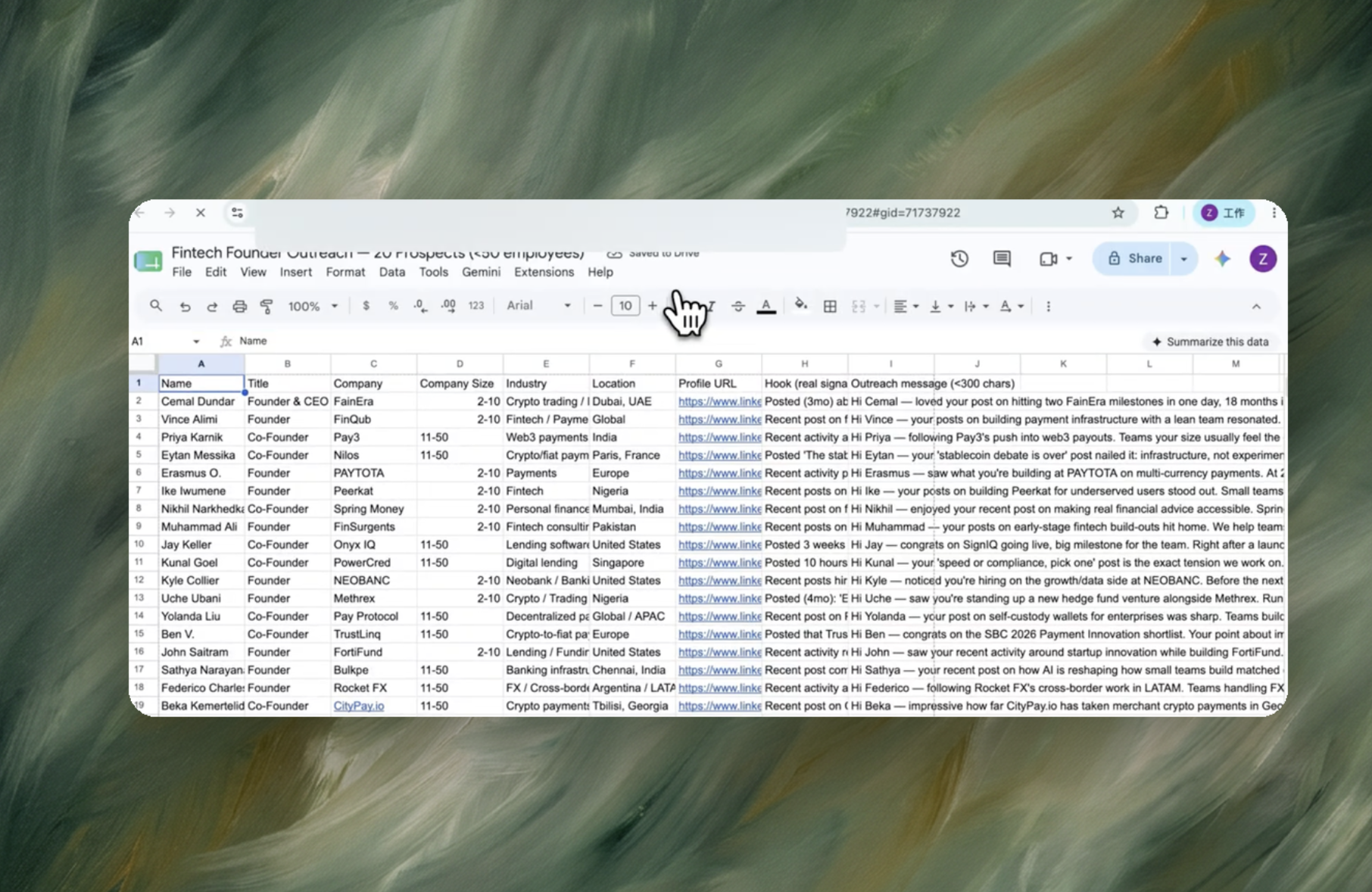
Task: Select the column D header
Action: click(460, 364)
